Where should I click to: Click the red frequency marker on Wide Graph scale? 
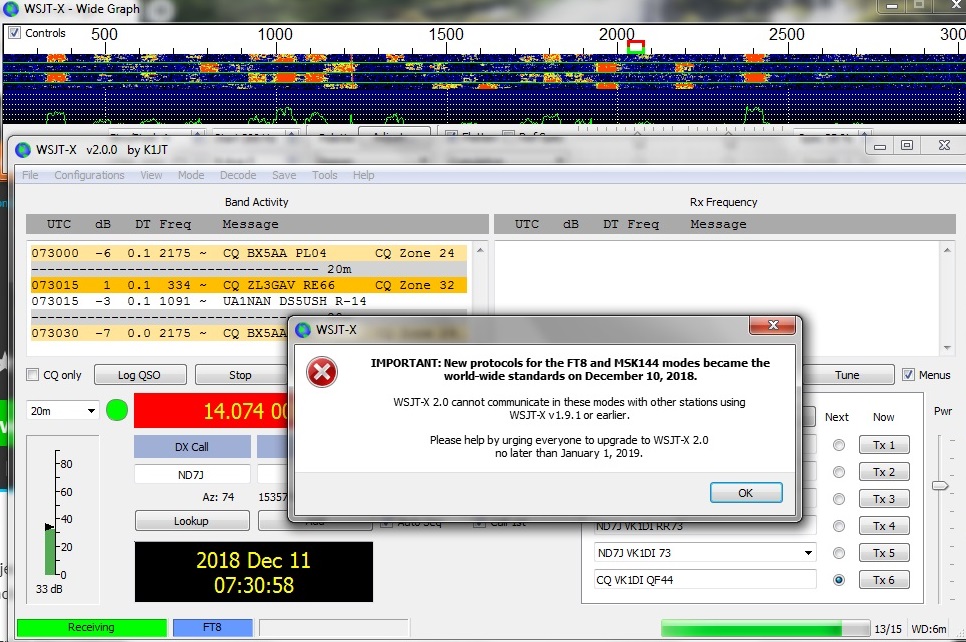coord(636,47)
